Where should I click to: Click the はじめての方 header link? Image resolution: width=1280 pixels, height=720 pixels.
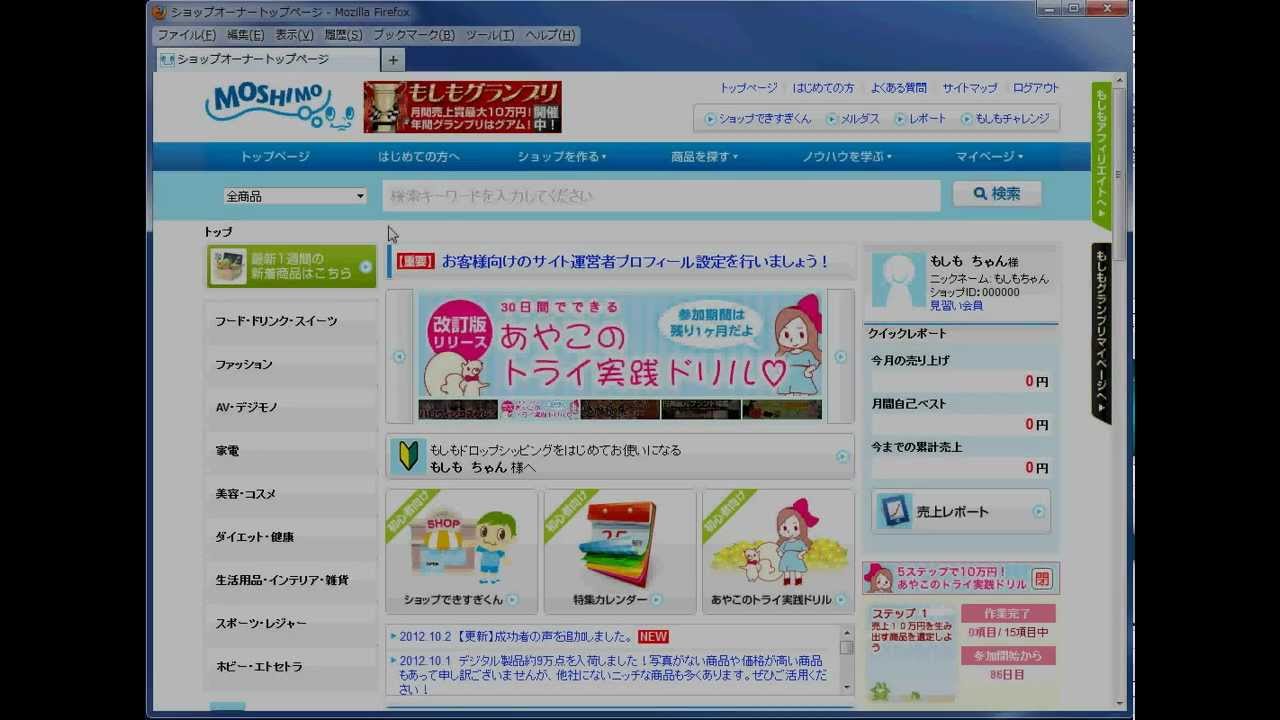pyautogui.click(x=823, y=88)
